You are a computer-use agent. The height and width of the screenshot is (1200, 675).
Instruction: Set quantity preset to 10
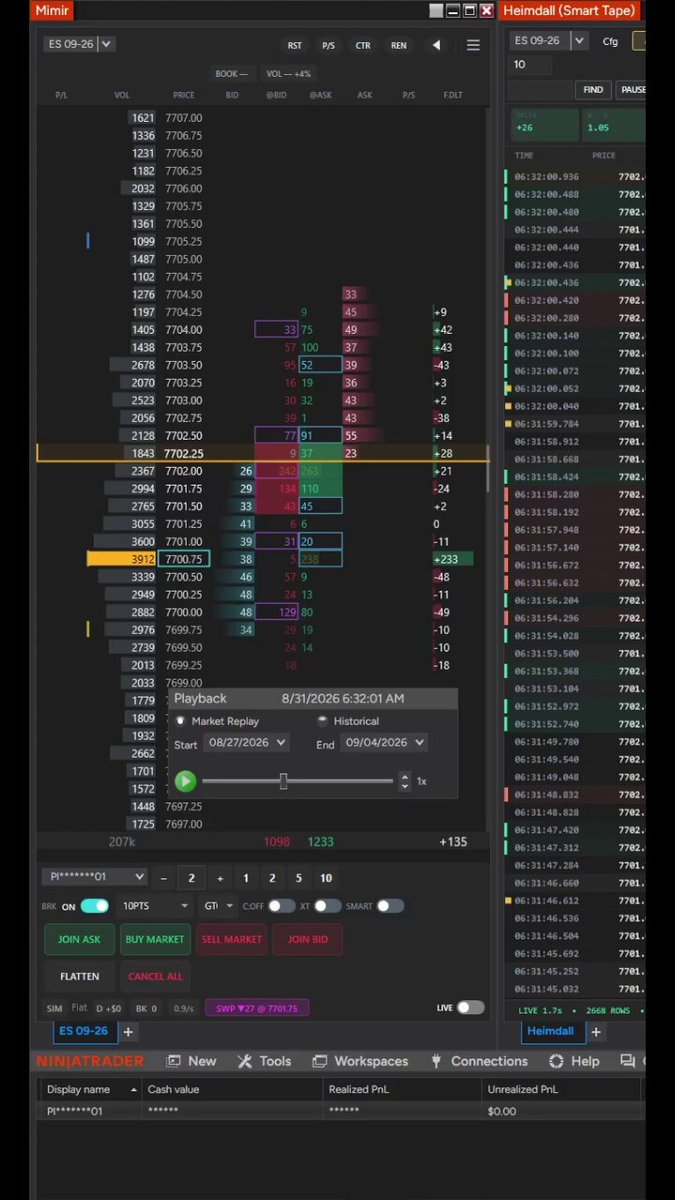point(326,878)
